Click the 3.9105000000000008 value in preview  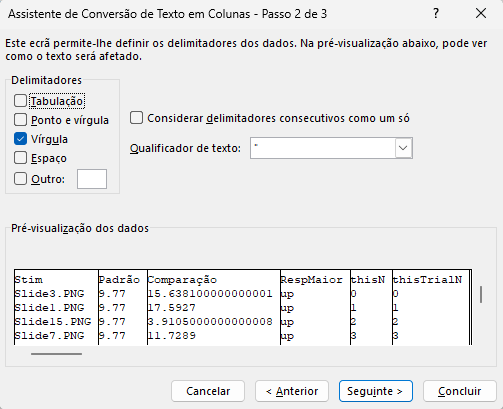pos(210,322)
